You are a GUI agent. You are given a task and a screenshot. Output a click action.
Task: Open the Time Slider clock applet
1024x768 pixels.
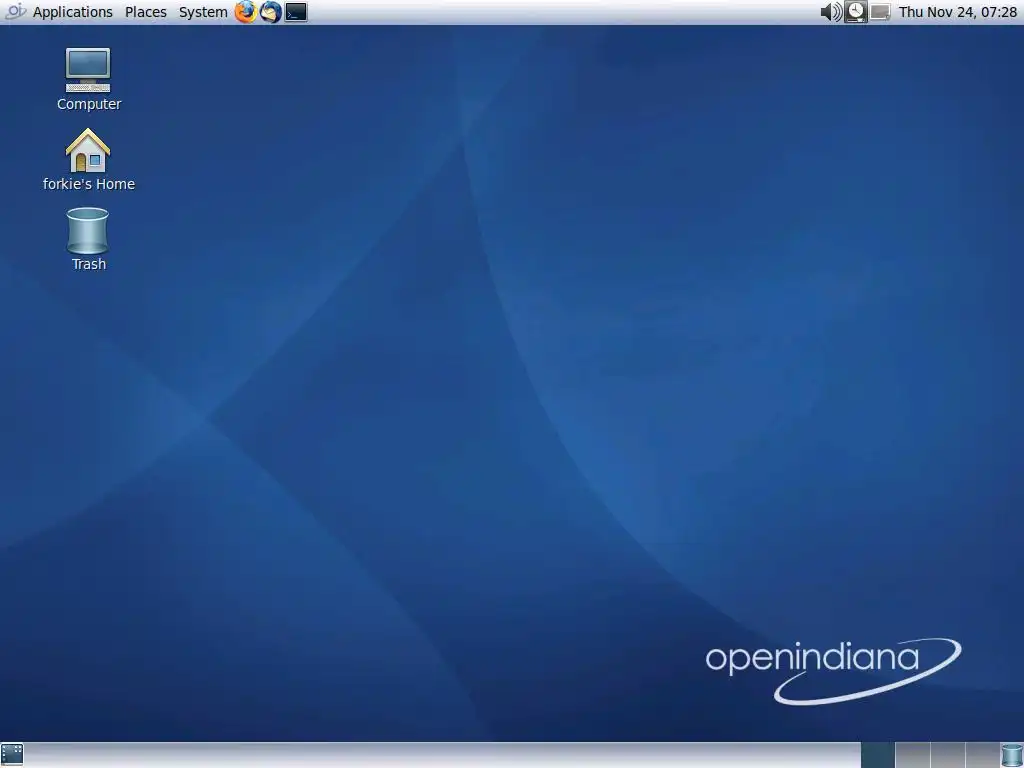pos(856,12)
